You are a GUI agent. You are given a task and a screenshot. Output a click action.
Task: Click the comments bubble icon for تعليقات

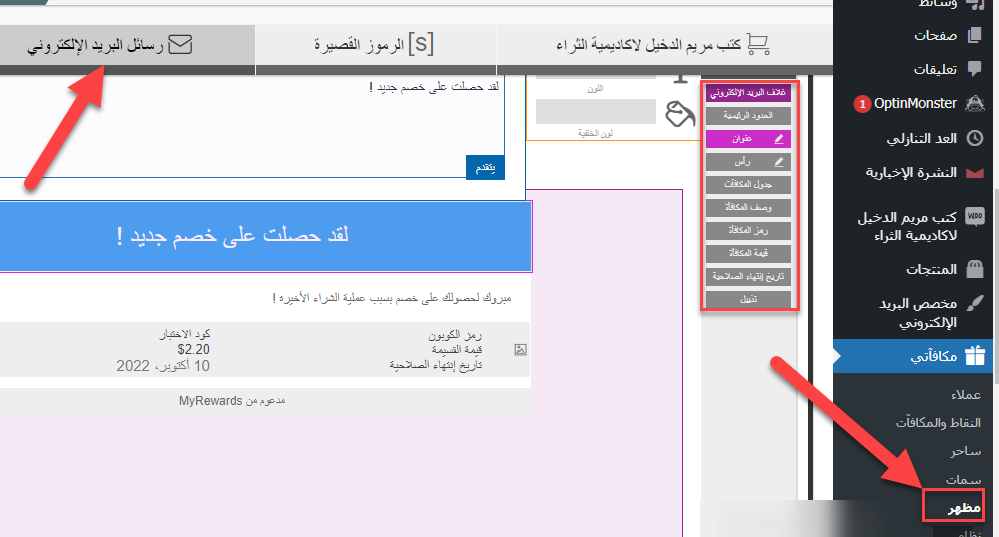(x=974, y=69)
